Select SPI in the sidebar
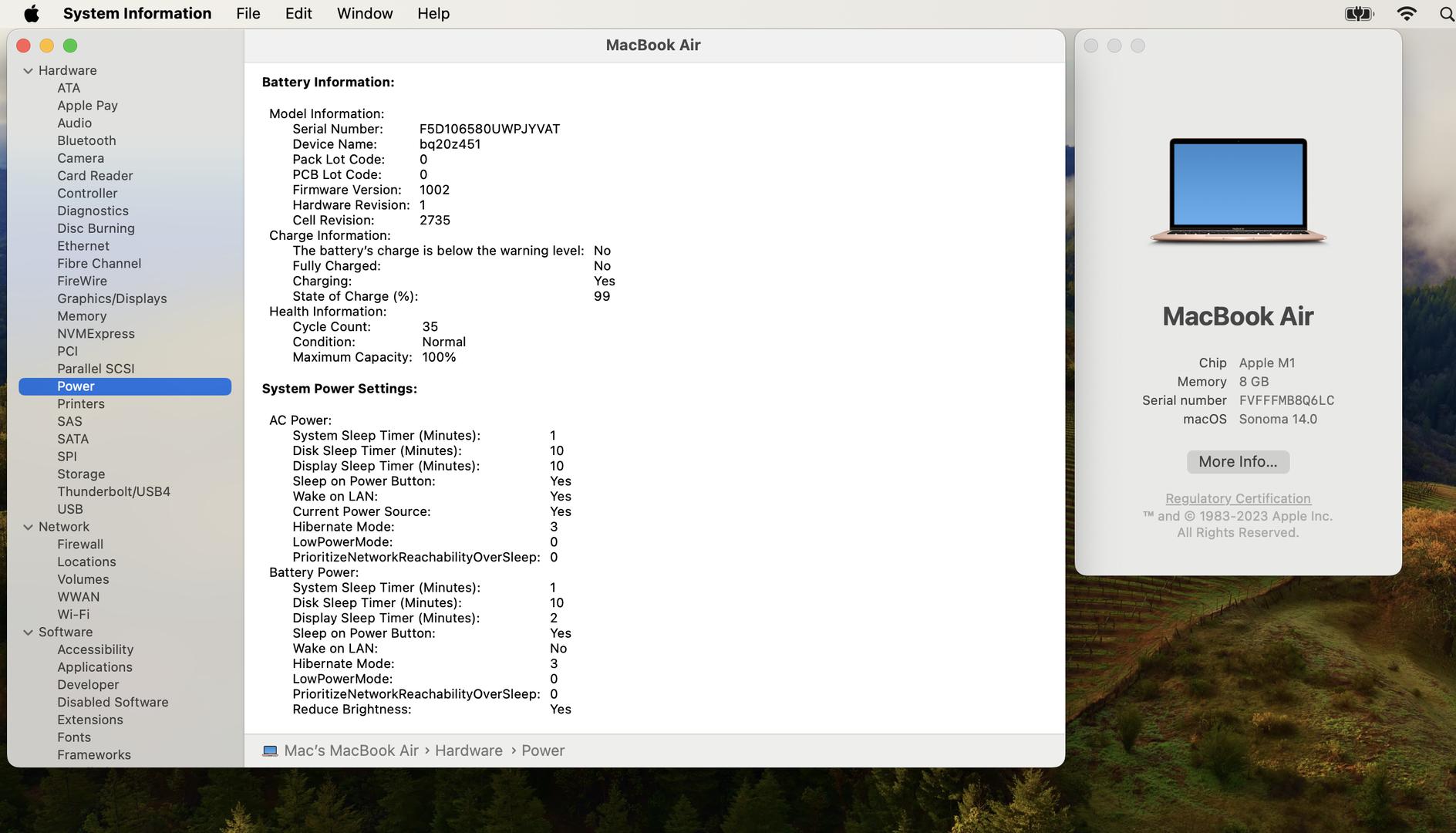Screen dimensions: 1456x833 [x=67, y=457]
